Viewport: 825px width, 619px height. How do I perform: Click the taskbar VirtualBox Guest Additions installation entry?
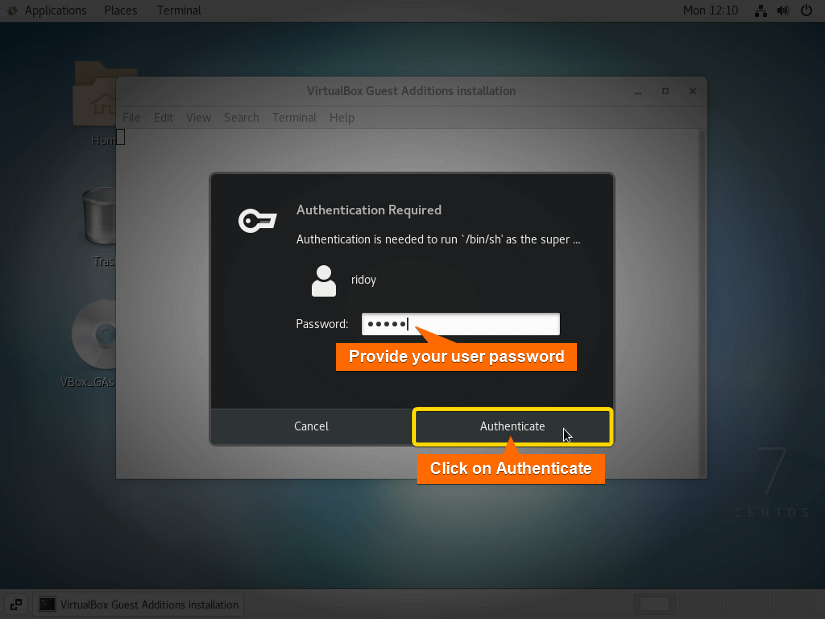point(139,604)
